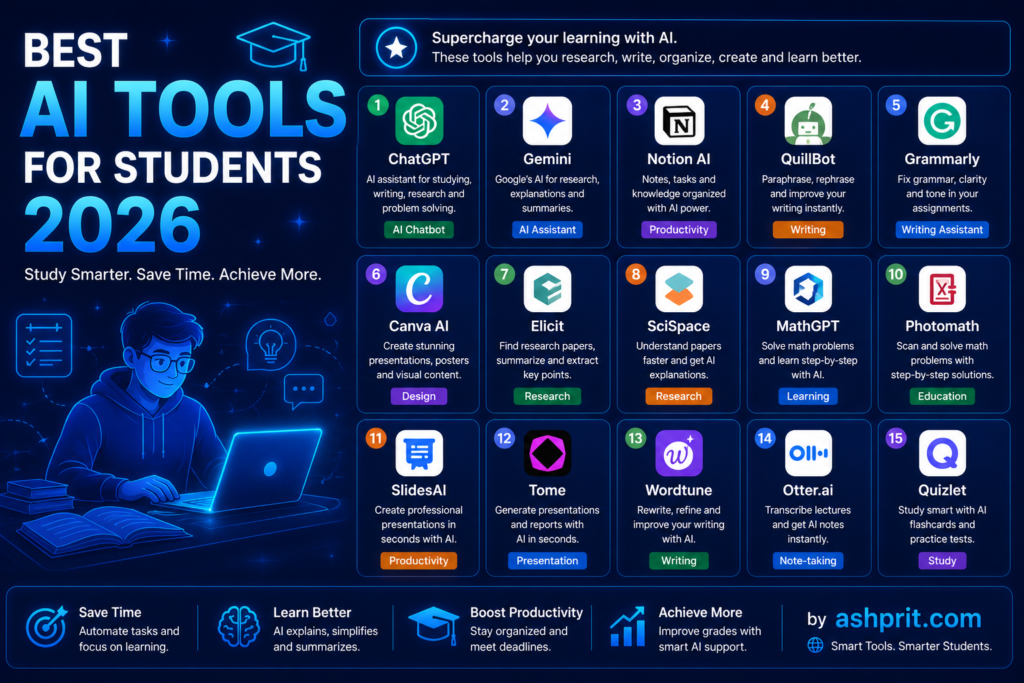
Task: Click the Learning tag under MathGPT
Action: click(808, 396)
